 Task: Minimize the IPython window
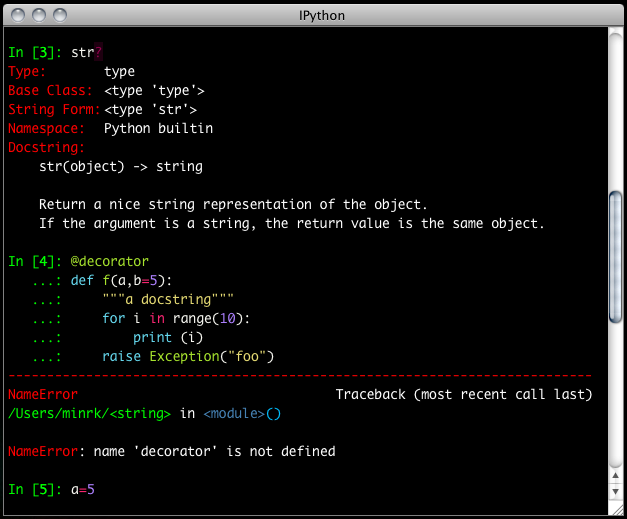pyautogui.click(x=40, y=14)
